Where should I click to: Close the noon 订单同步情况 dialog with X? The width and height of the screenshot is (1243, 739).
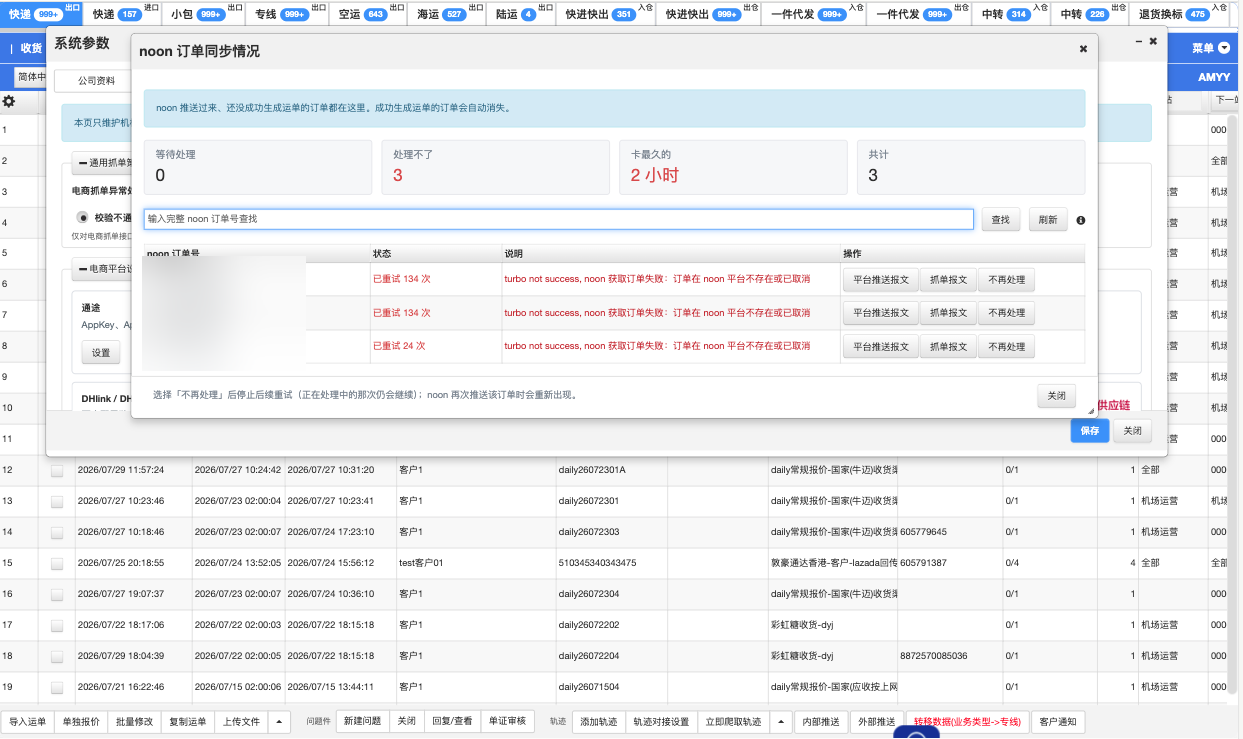point(1083,48)
